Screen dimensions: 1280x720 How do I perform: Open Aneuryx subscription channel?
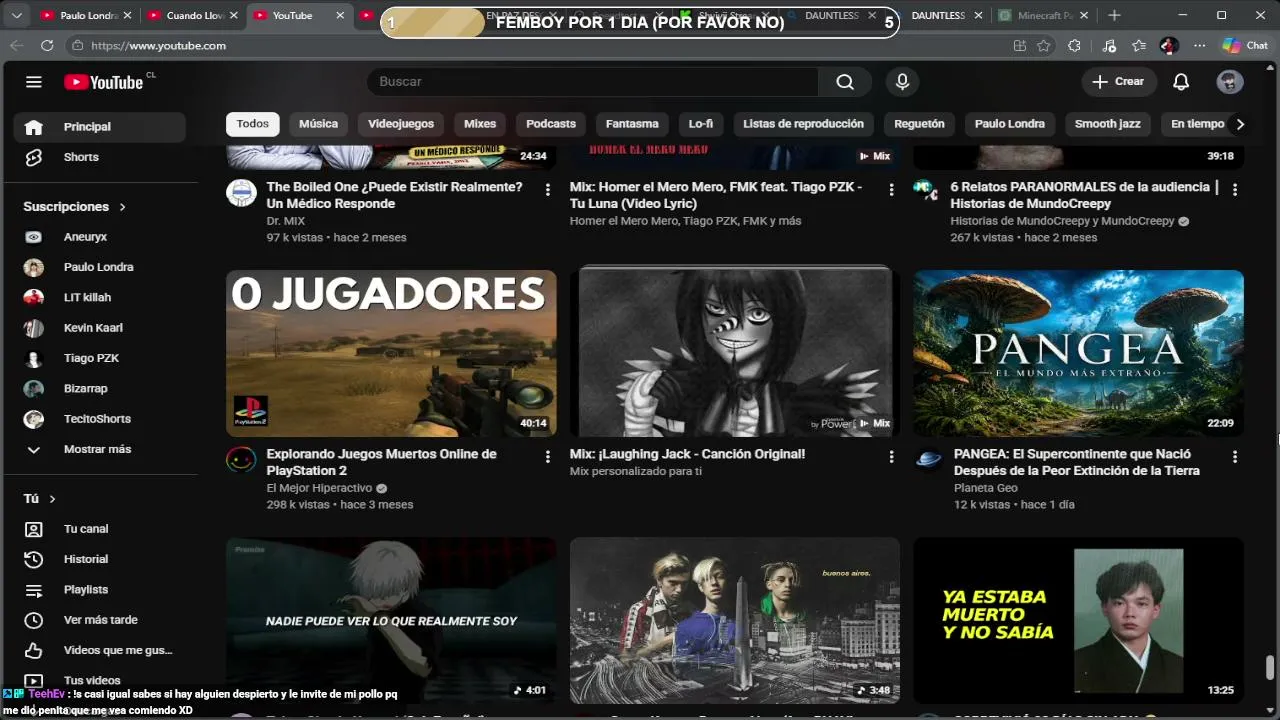click(x=100, y=237)
